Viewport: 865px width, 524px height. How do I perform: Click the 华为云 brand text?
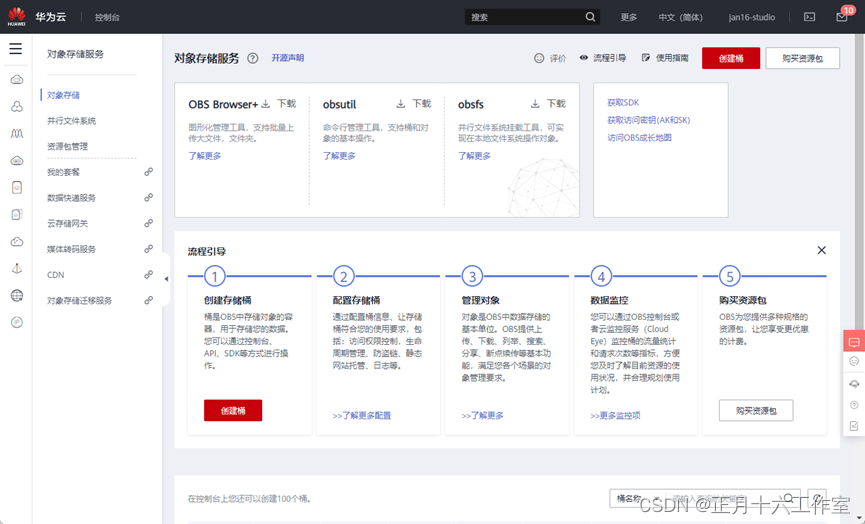[x=51, y=17]
